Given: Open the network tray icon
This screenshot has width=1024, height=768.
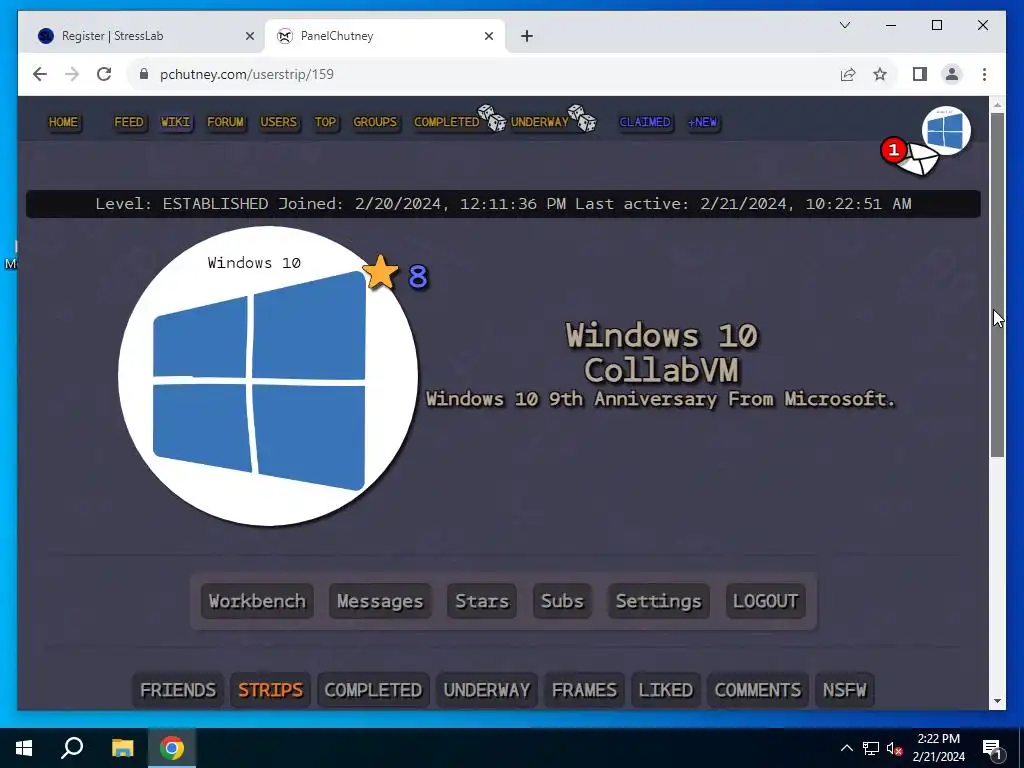Looking at the screenshot, I should tap(871, 748).
